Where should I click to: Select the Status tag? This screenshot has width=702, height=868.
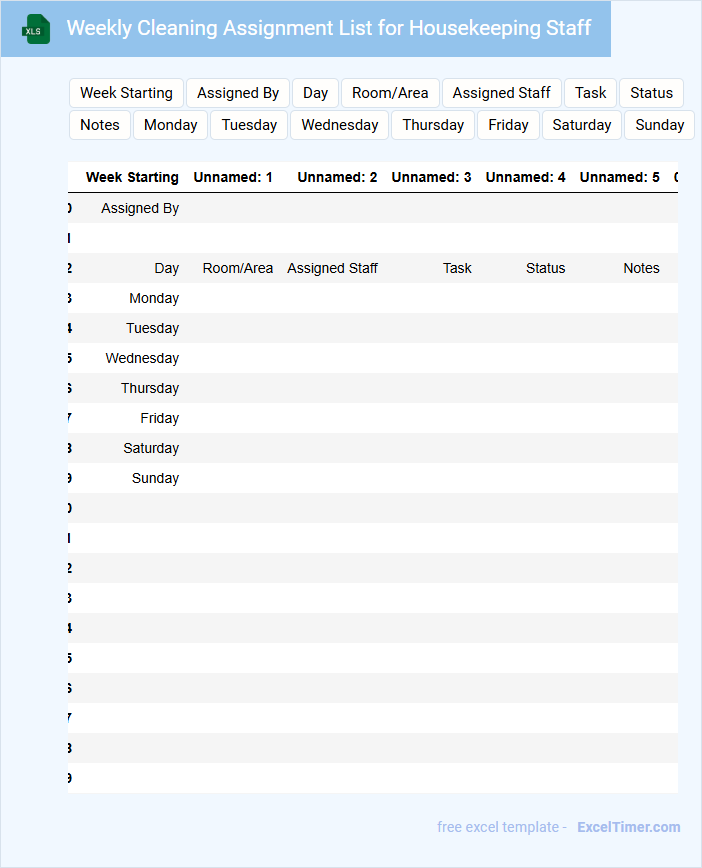point(651,93)
